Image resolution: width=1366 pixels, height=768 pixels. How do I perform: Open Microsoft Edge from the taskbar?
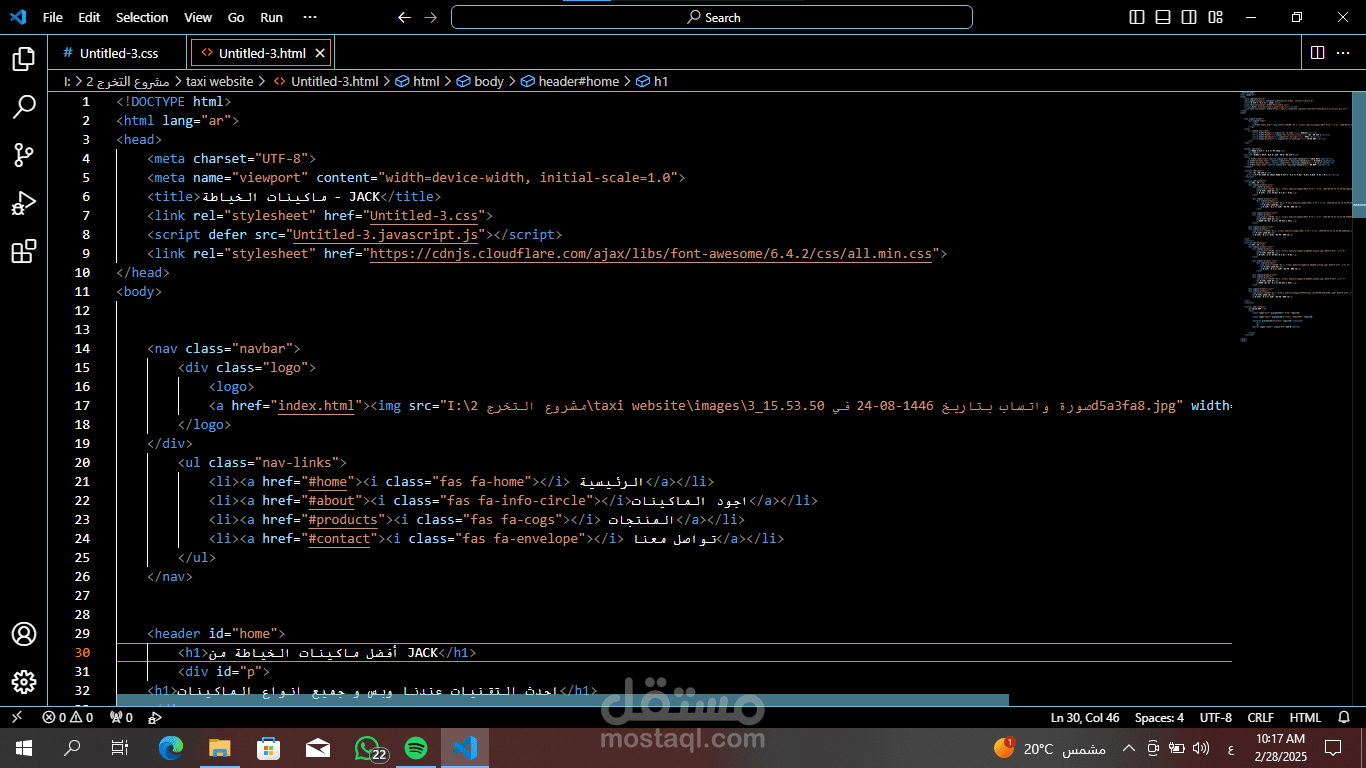tap(171, 748)
